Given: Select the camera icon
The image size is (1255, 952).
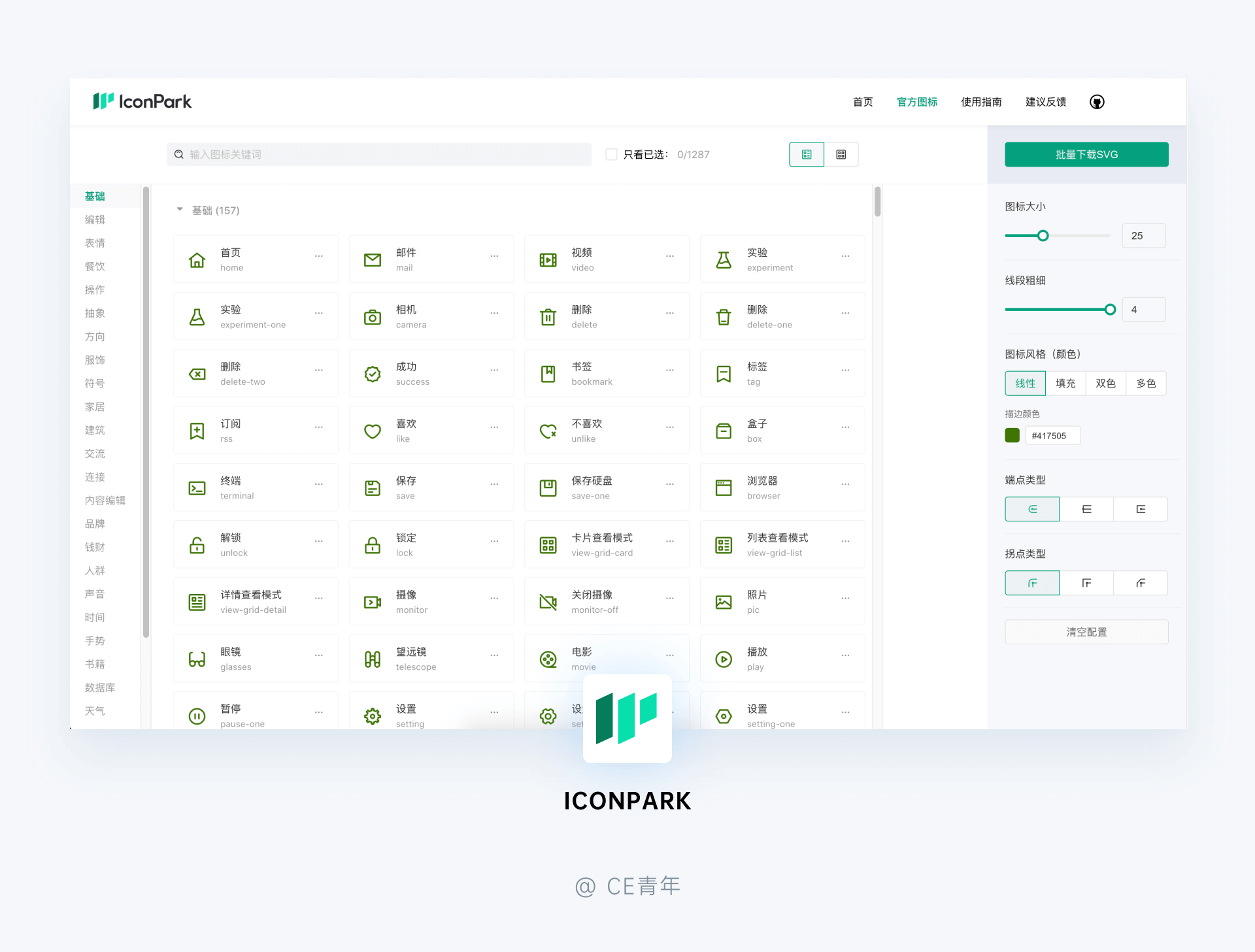Looking at the screenshot, I should (373, 317).
